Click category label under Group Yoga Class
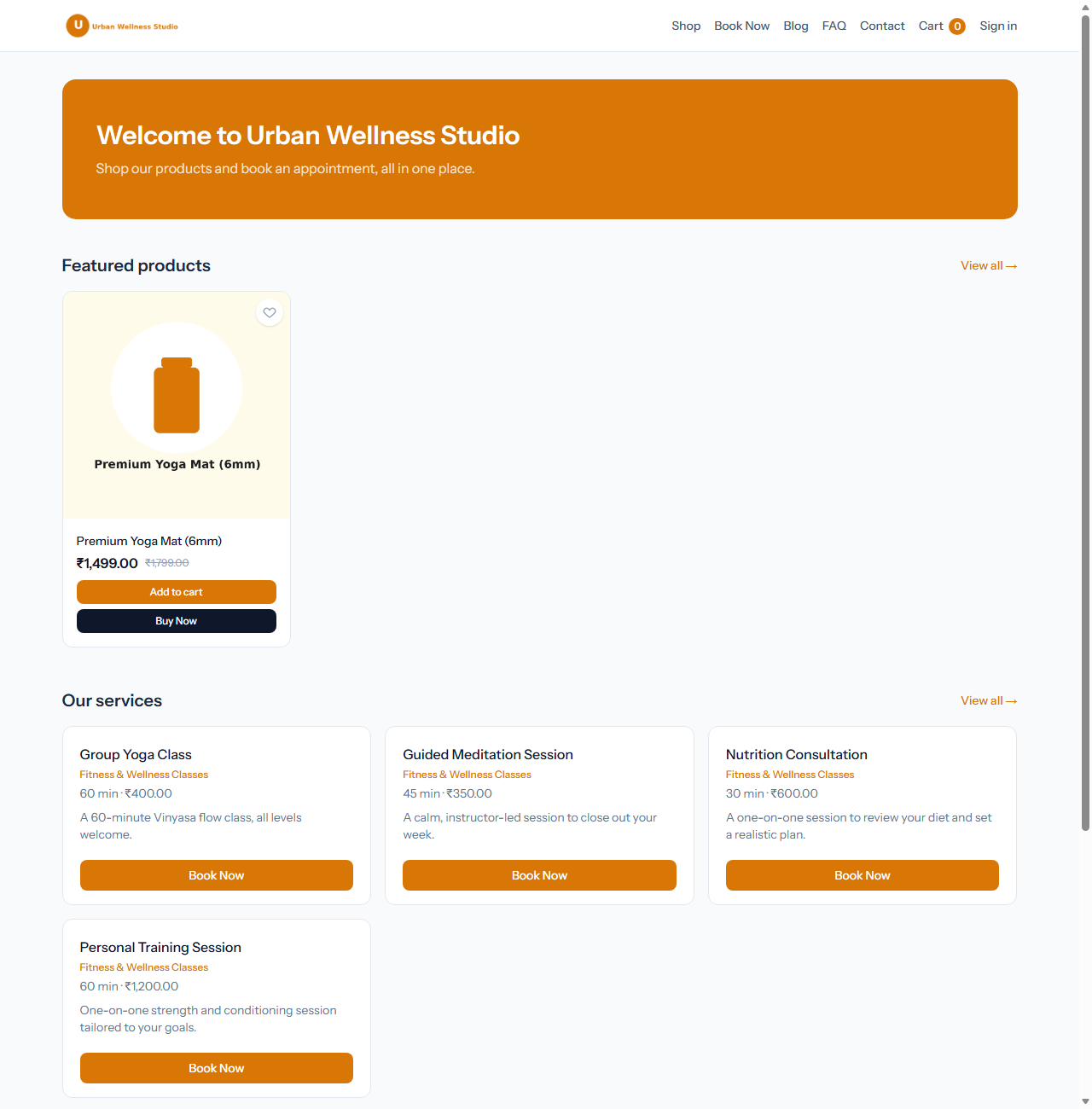This screenshot has height=1109, width=1092. tap(144, 775)
